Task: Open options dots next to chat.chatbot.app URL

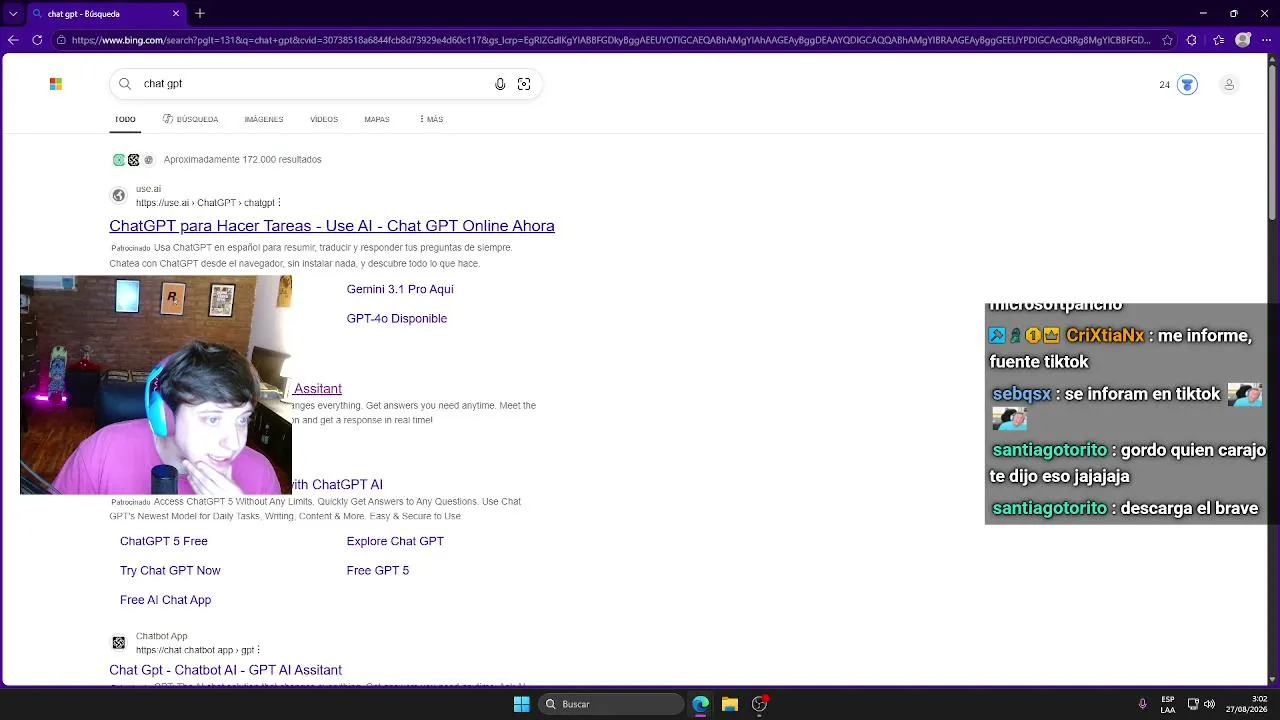Action: [259, 650]
